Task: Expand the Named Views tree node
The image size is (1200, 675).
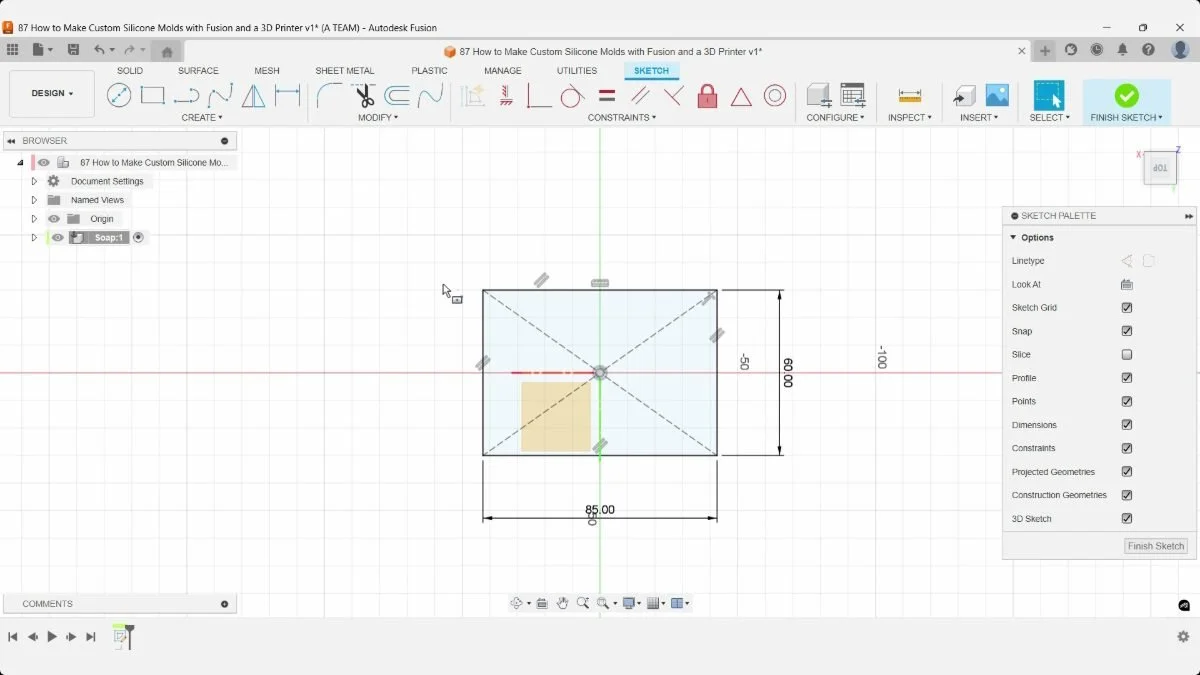Action: point(34,200)
